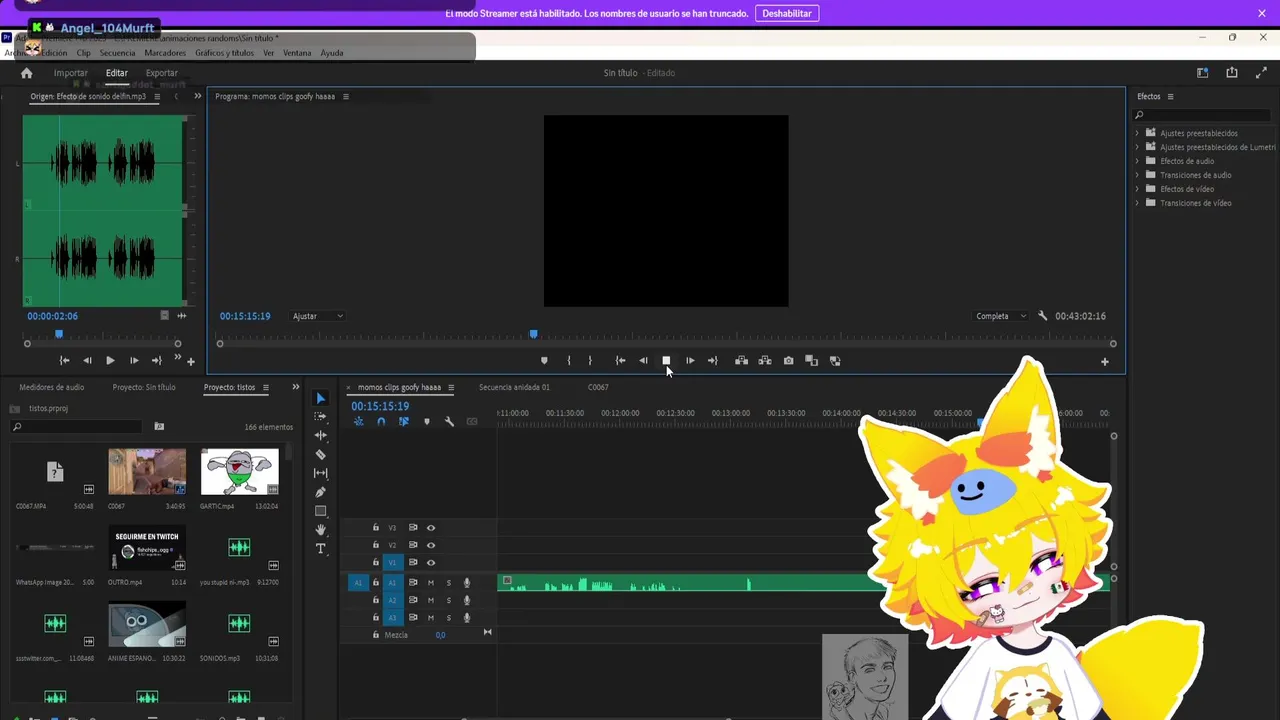
Task: Select the Rectangle tool
Action: [x=321, y=511]
